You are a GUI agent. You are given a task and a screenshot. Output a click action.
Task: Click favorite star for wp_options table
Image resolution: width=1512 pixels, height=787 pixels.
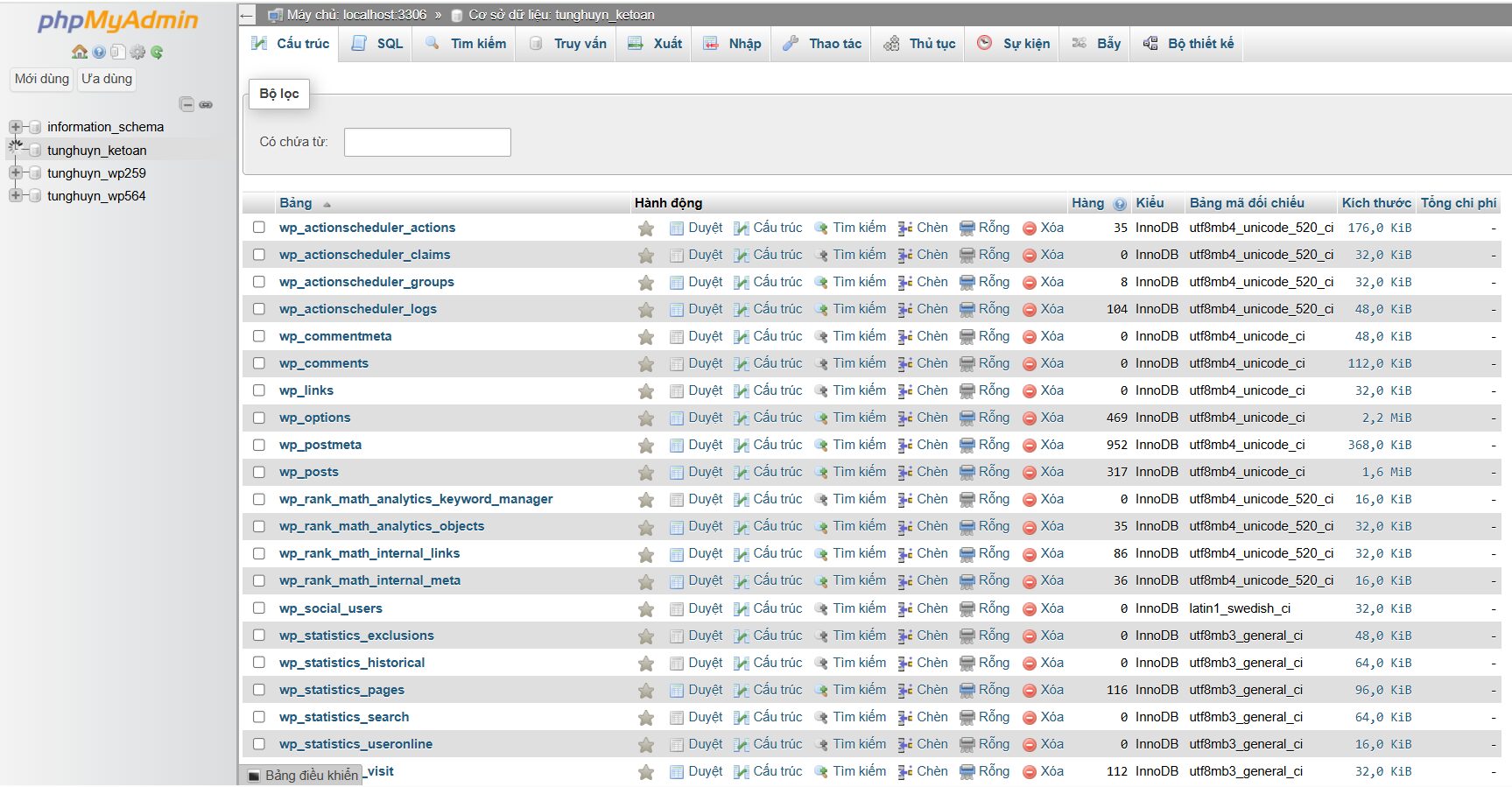click(646, 418)
